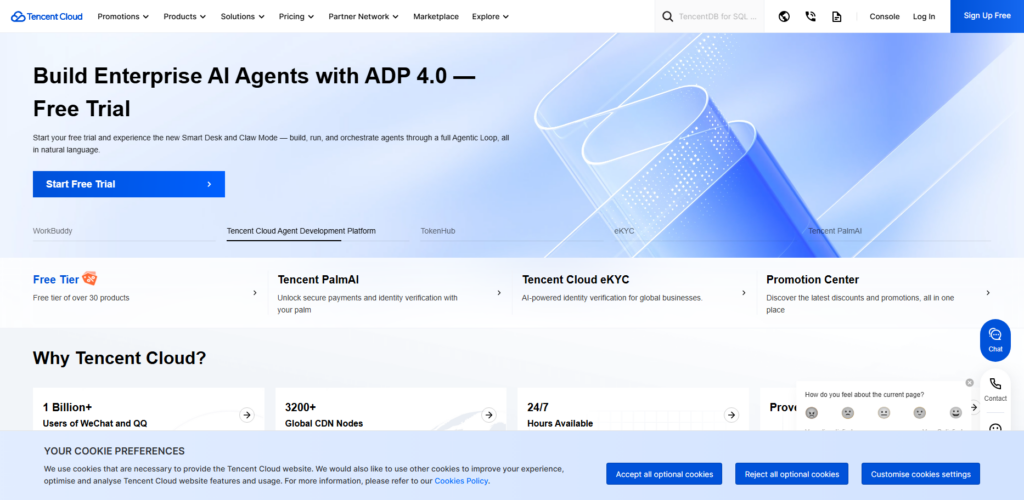Select the slightly happy face rating
This screenshot has height=500, width=1024.
point(920,413)
